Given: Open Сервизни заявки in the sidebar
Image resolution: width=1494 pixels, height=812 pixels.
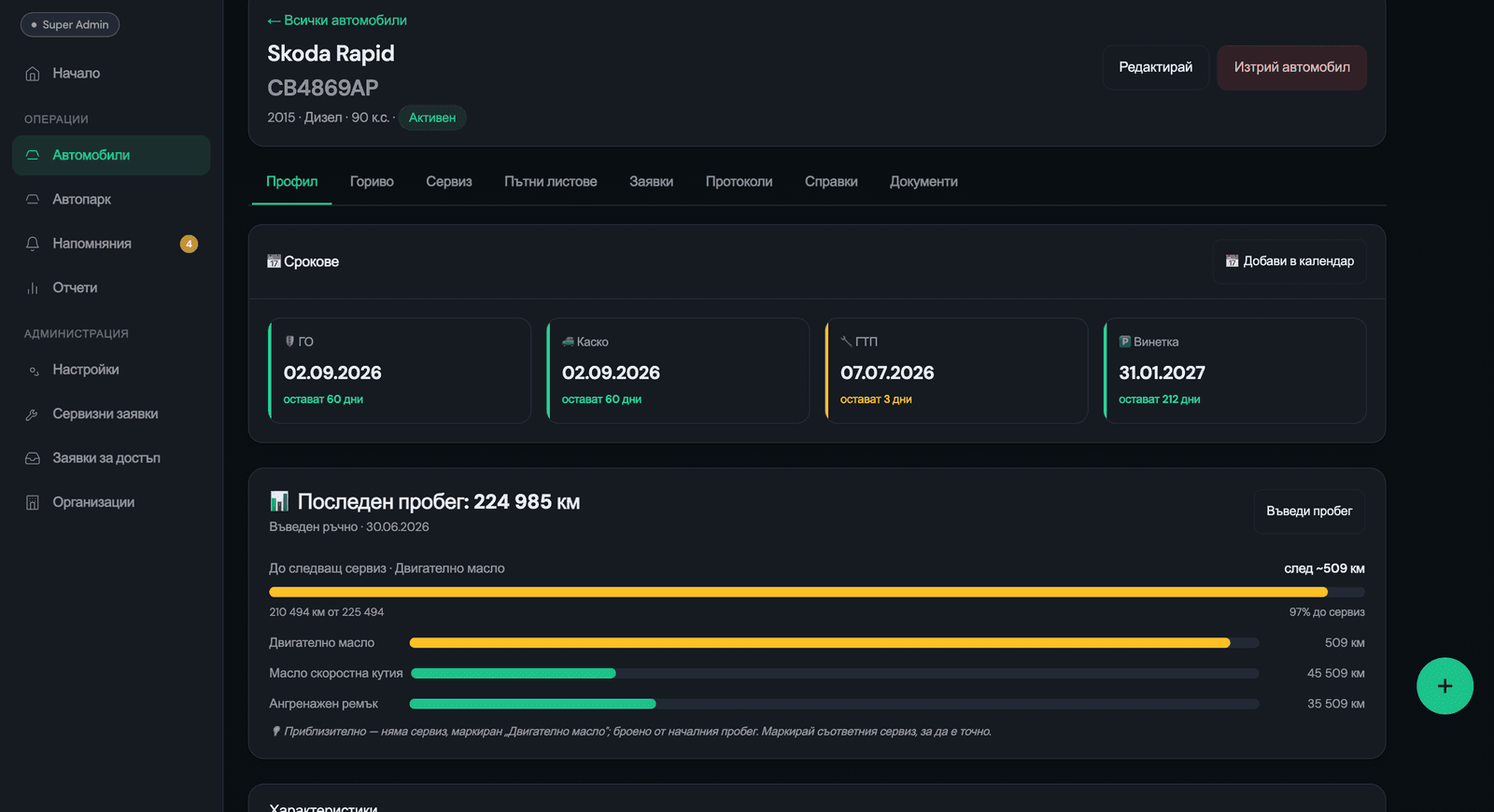Looking at the screenshot, I should (x=111, y=413).
